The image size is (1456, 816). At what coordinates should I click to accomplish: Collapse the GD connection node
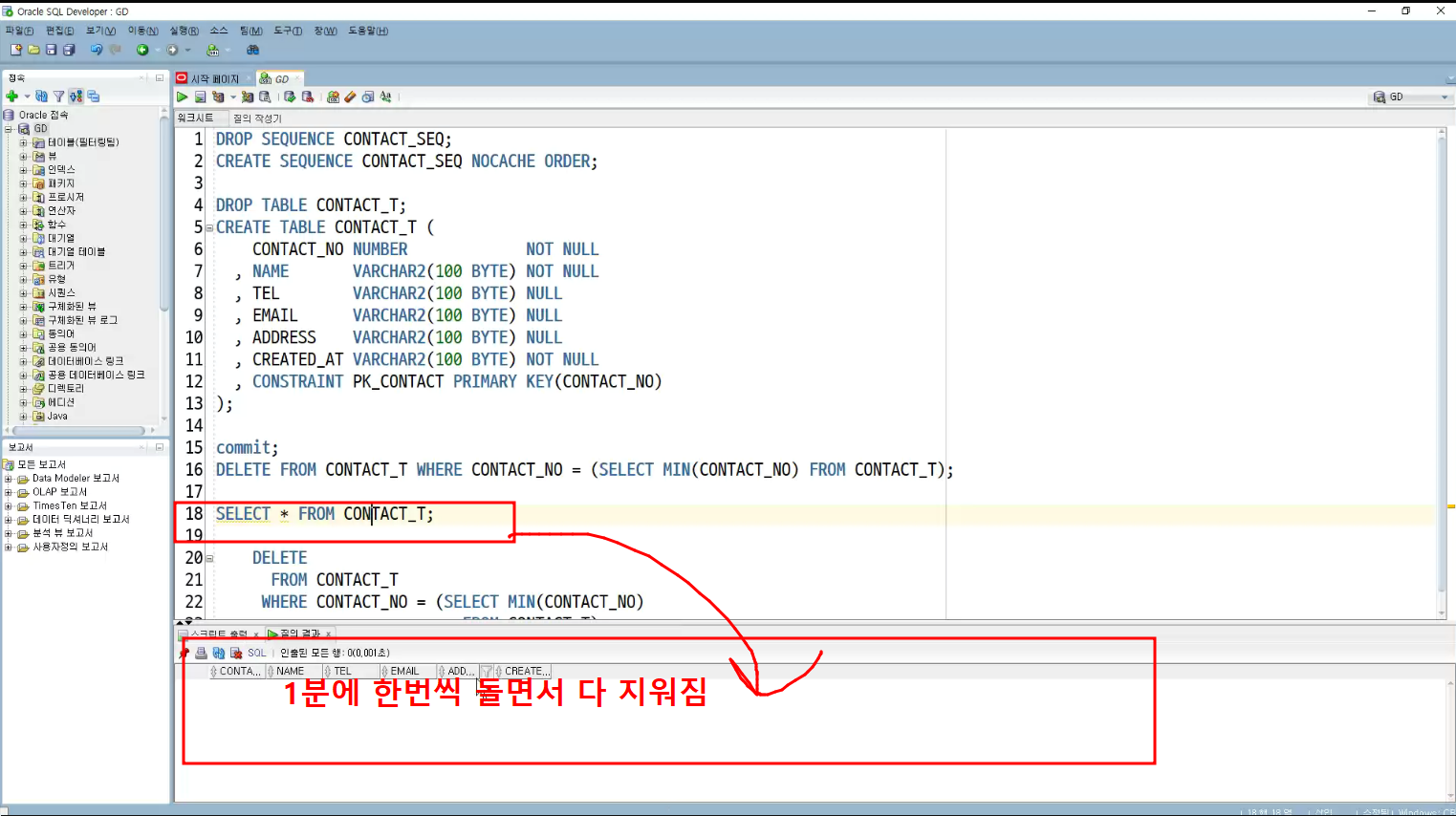[10, 128]
